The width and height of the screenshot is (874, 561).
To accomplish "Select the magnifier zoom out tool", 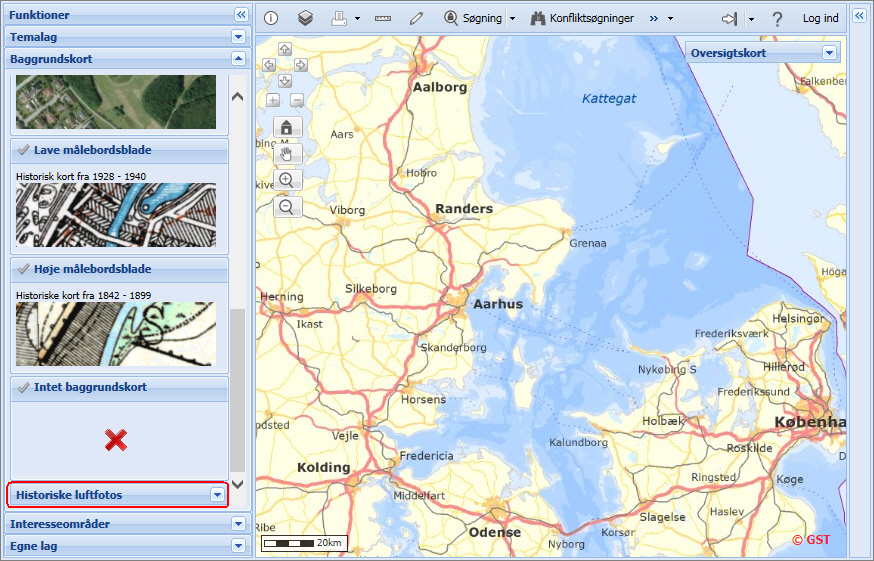I will coord(287,207).
